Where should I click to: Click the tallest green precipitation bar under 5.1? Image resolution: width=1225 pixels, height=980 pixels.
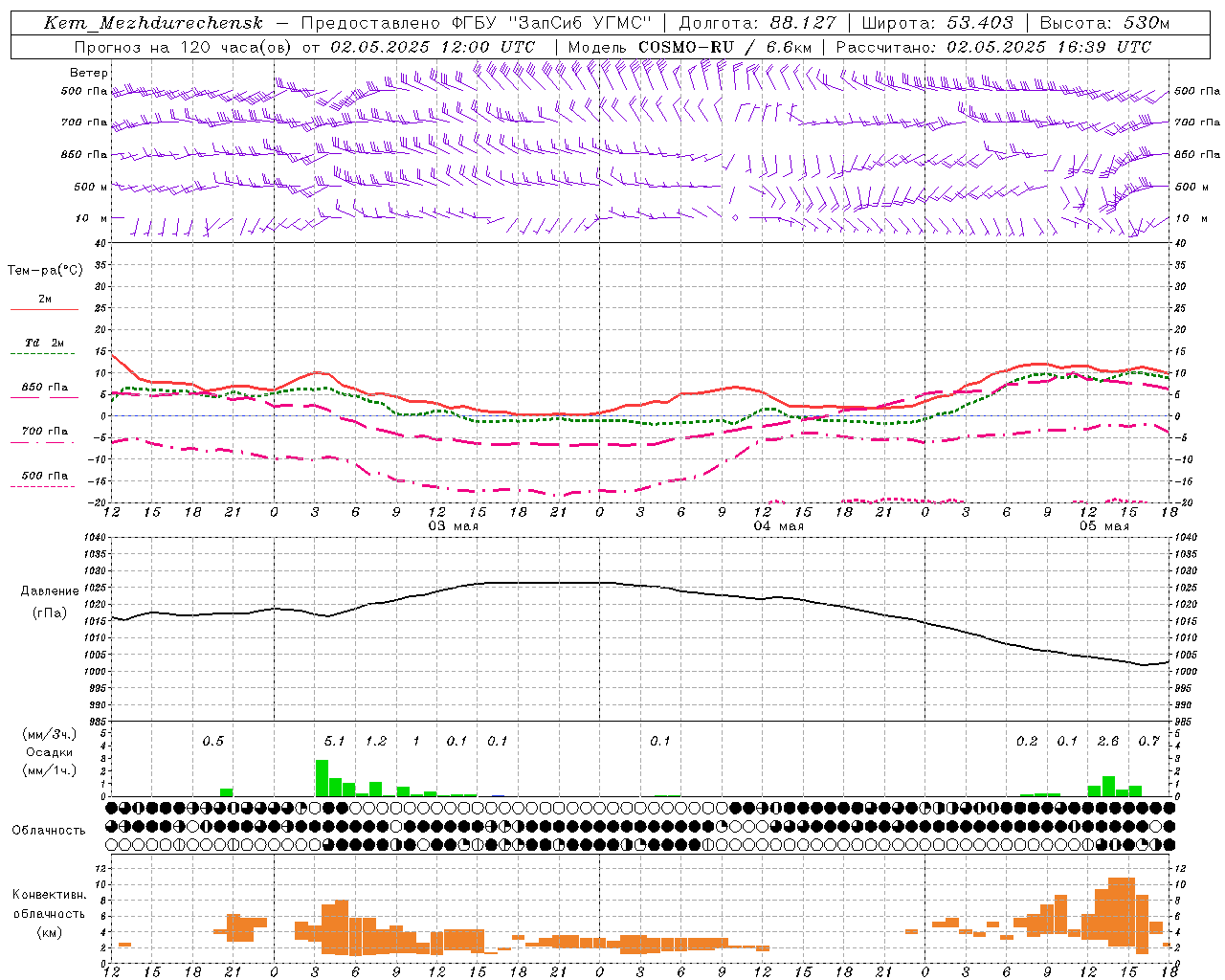pyautogui.click(x=322, y=778)
